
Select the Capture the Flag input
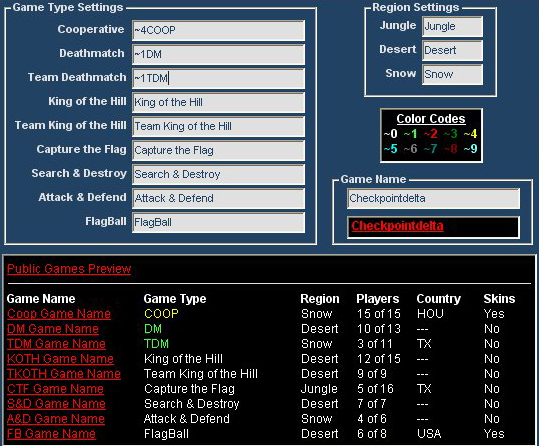(218, 150)
